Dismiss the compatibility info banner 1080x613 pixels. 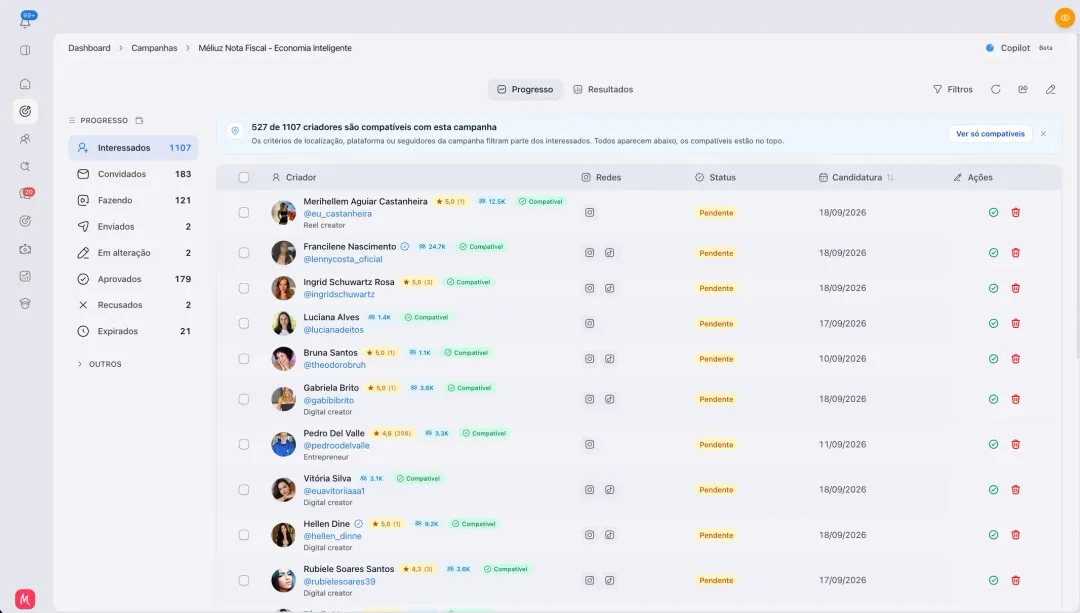pos(1043,134)
